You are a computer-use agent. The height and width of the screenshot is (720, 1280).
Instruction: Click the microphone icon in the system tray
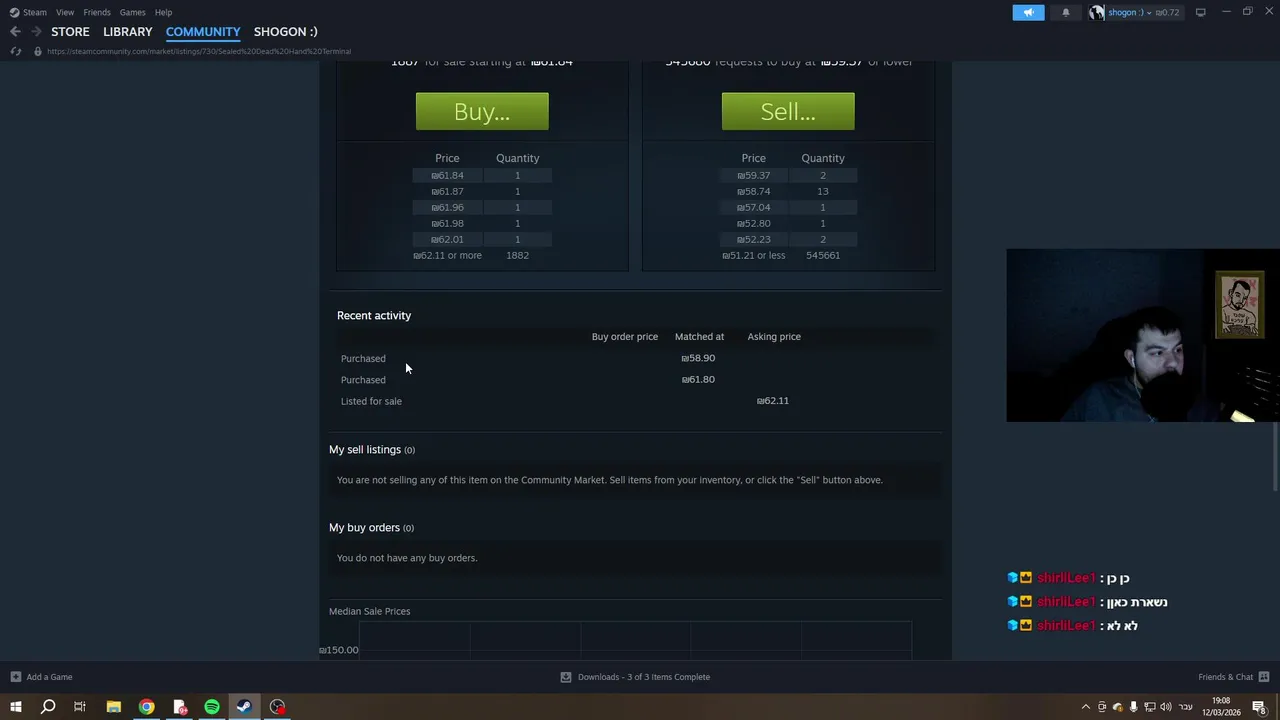tap(1133, 707)
